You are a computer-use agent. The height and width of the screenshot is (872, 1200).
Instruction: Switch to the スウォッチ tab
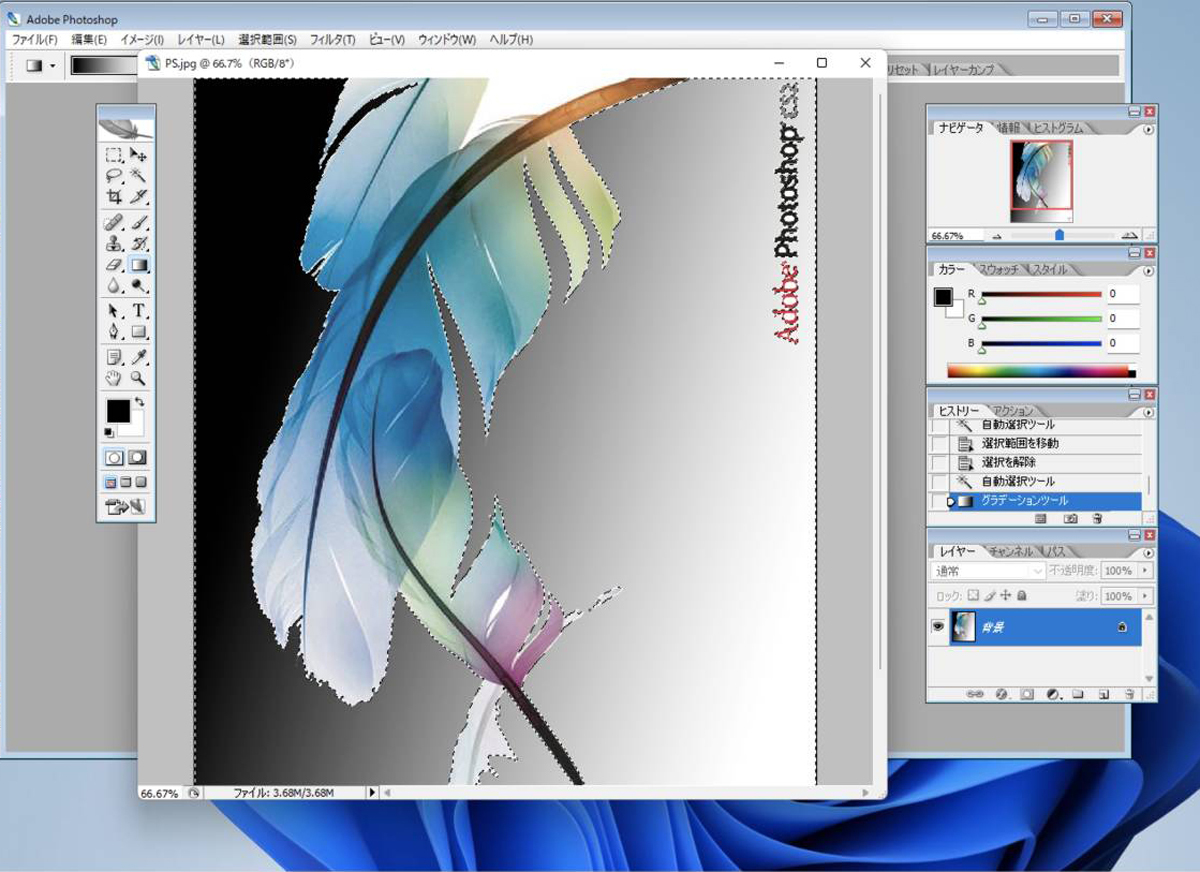999,269
